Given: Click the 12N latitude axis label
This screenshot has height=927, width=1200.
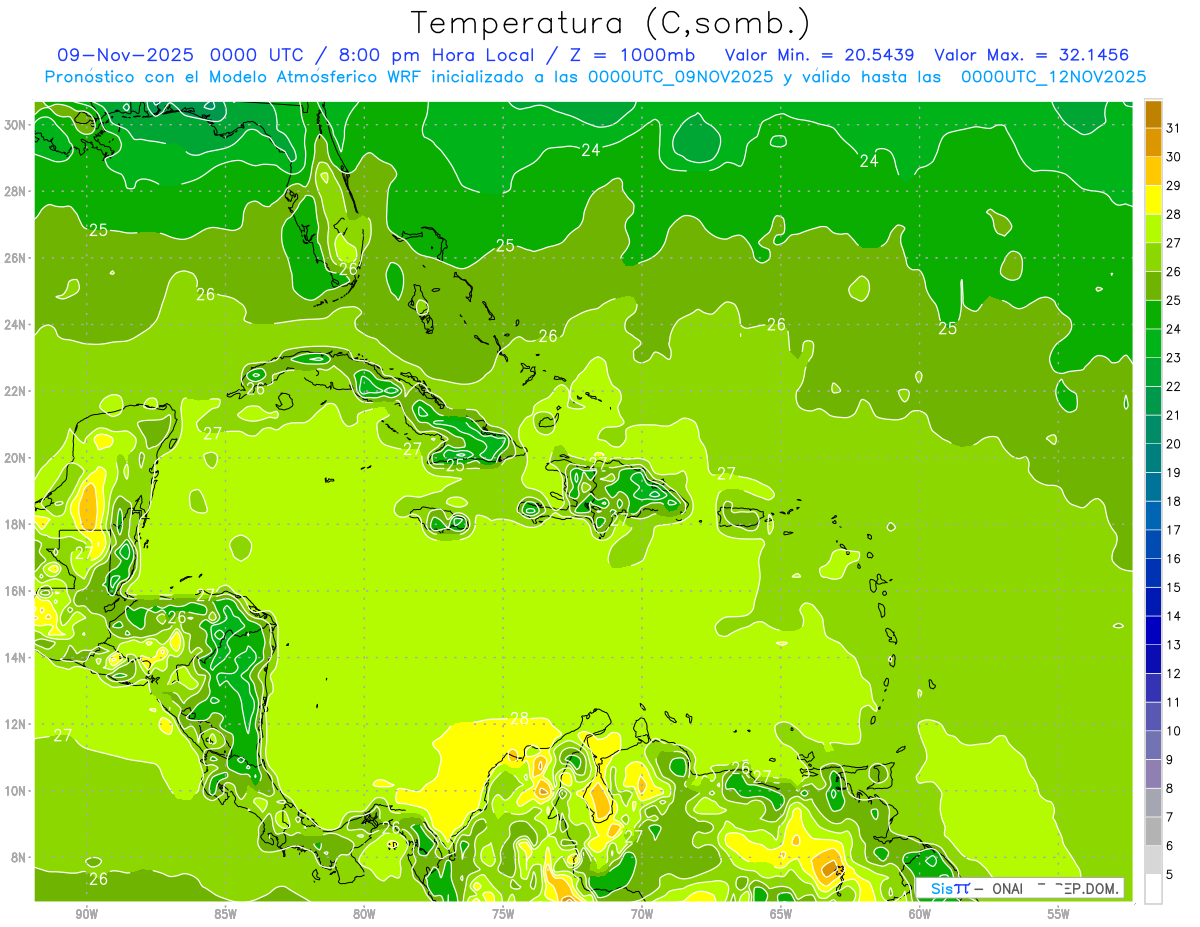Looking at the screenshot, I should click(15, 724).
